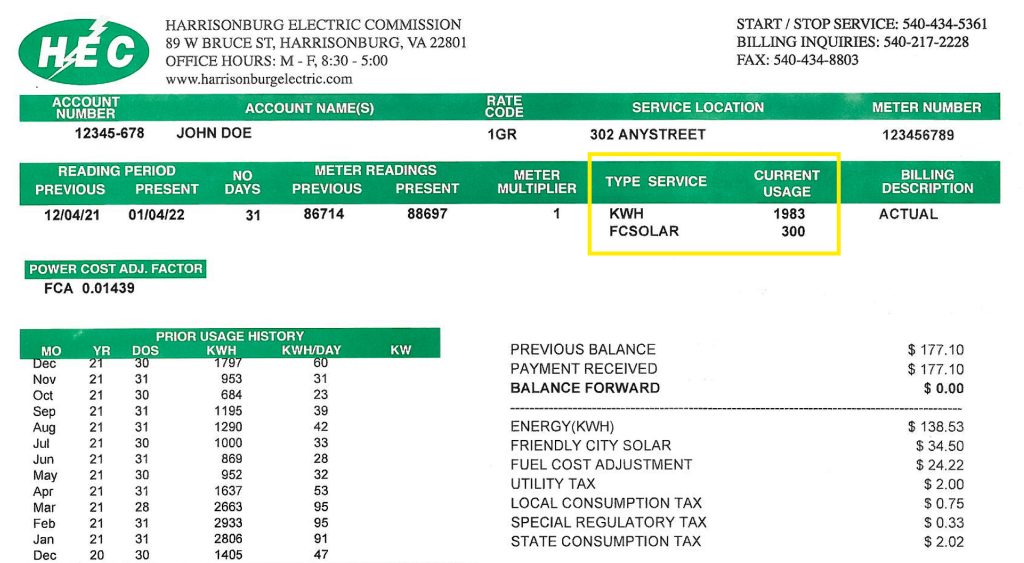Click the 'BILLING DESCRIPTION' header
1024x563 pixels.
[927, 182]
